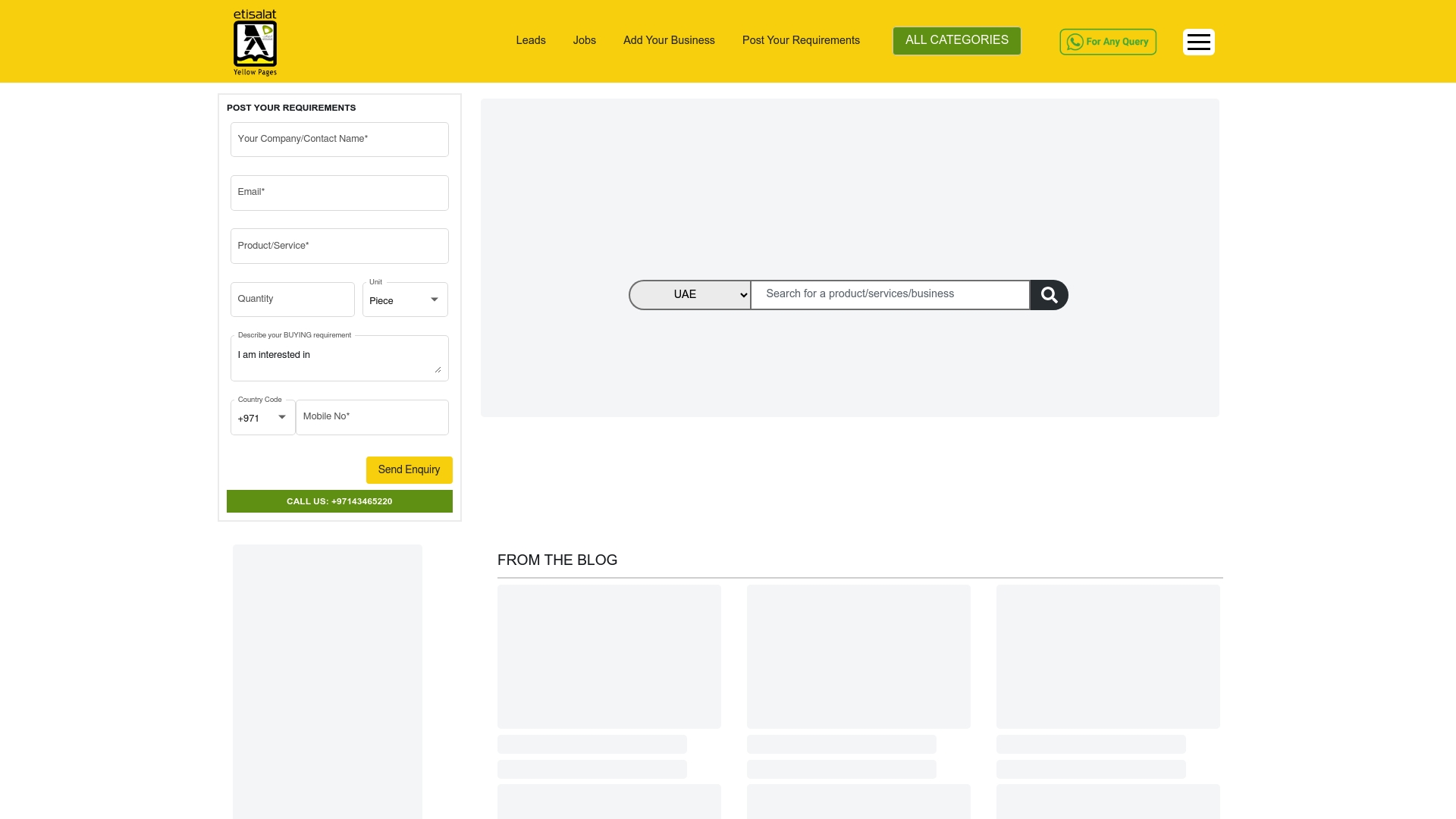The width and height of the screenshot is (1456, 819).
Task: Click the product search bar
Action: point(890,294)
